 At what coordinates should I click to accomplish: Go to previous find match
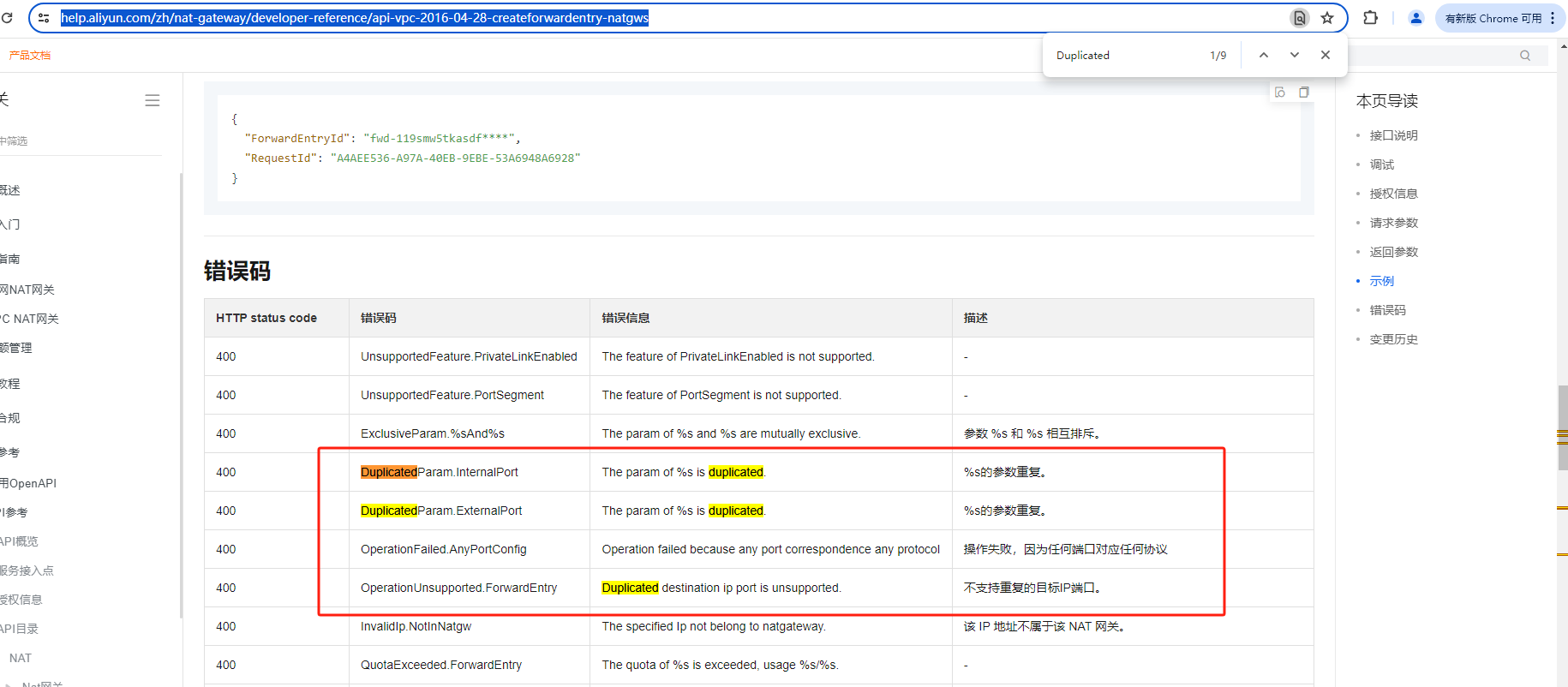pyautogui.click(x=1263, y=55)
